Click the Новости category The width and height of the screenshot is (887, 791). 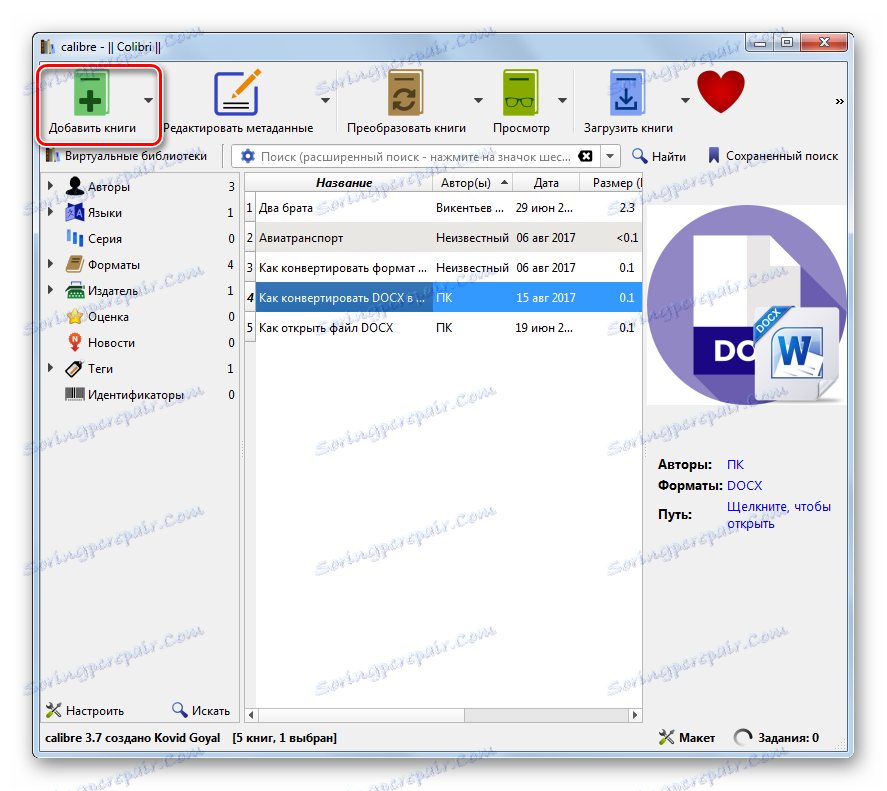[x=111, y=343]
